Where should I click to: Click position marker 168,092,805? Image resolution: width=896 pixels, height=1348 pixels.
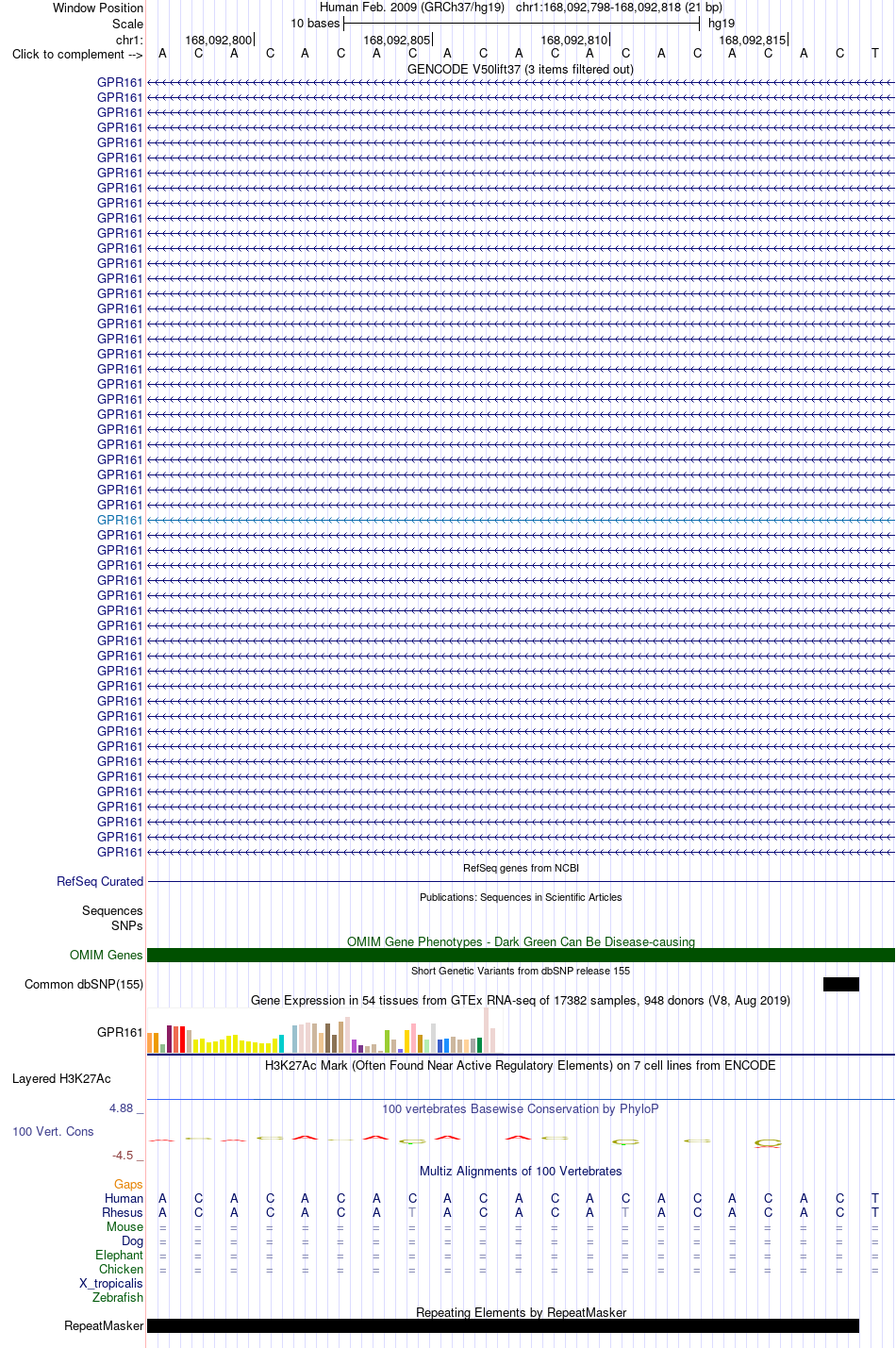pyautogui.click(x=397, y=41)
